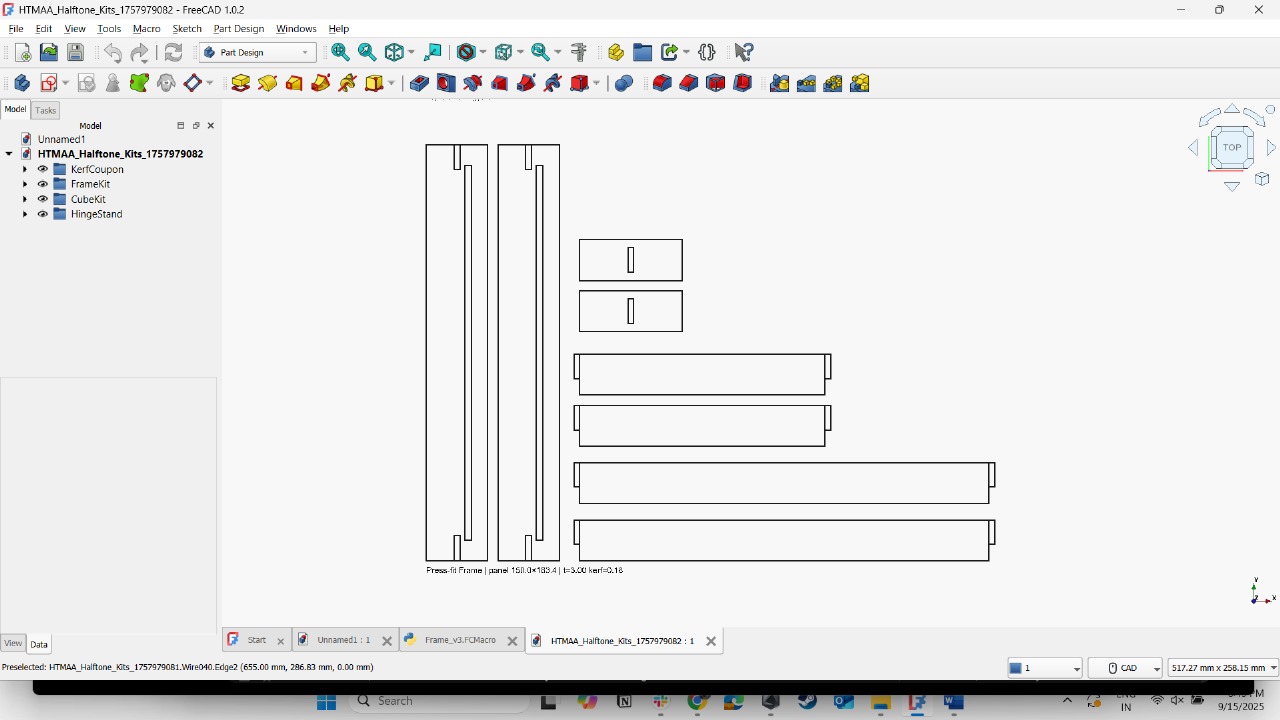Switch to the Frame_v3.FCMacro tab
This screenshot has width=1280, height=720.
(x=459, y=641)
